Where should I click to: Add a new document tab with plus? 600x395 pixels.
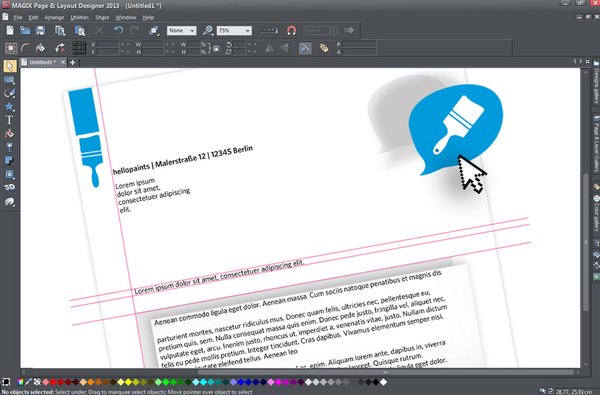point(73,62)
